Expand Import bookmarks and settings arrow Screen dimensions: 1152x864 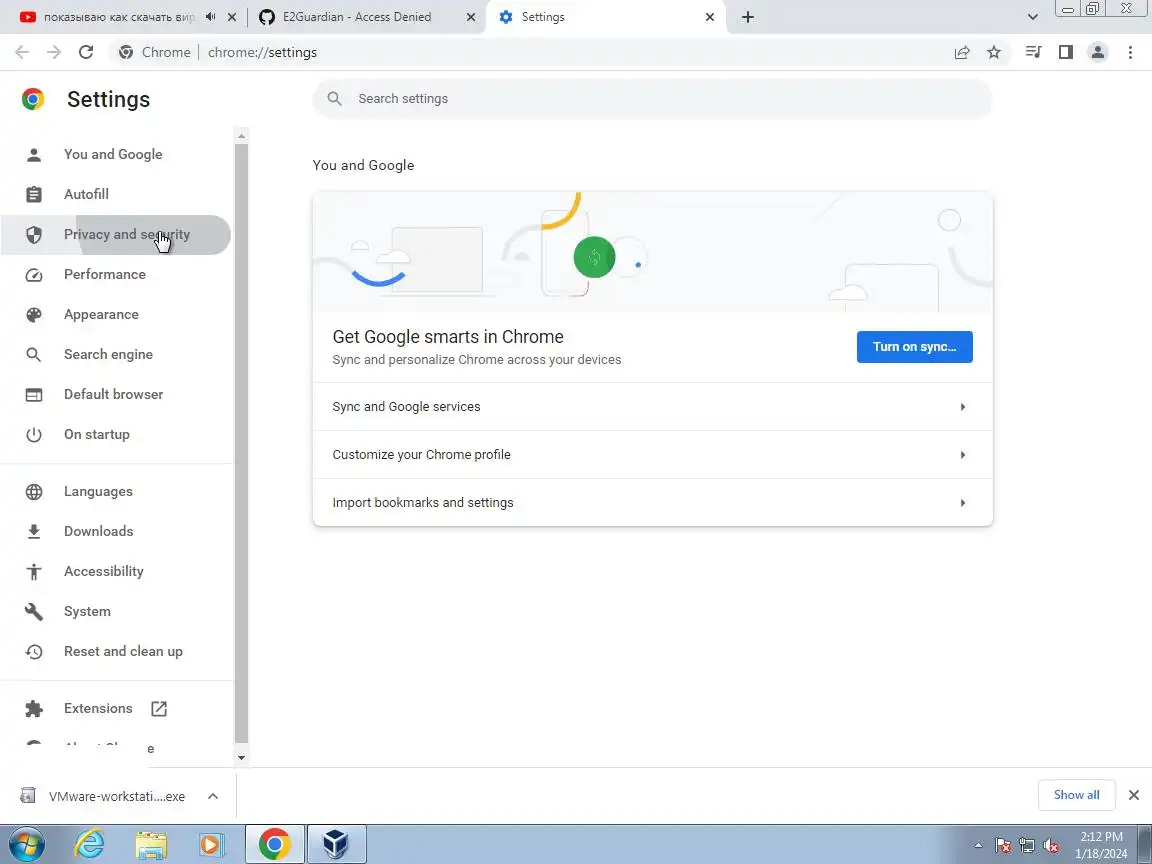[962, 503]
